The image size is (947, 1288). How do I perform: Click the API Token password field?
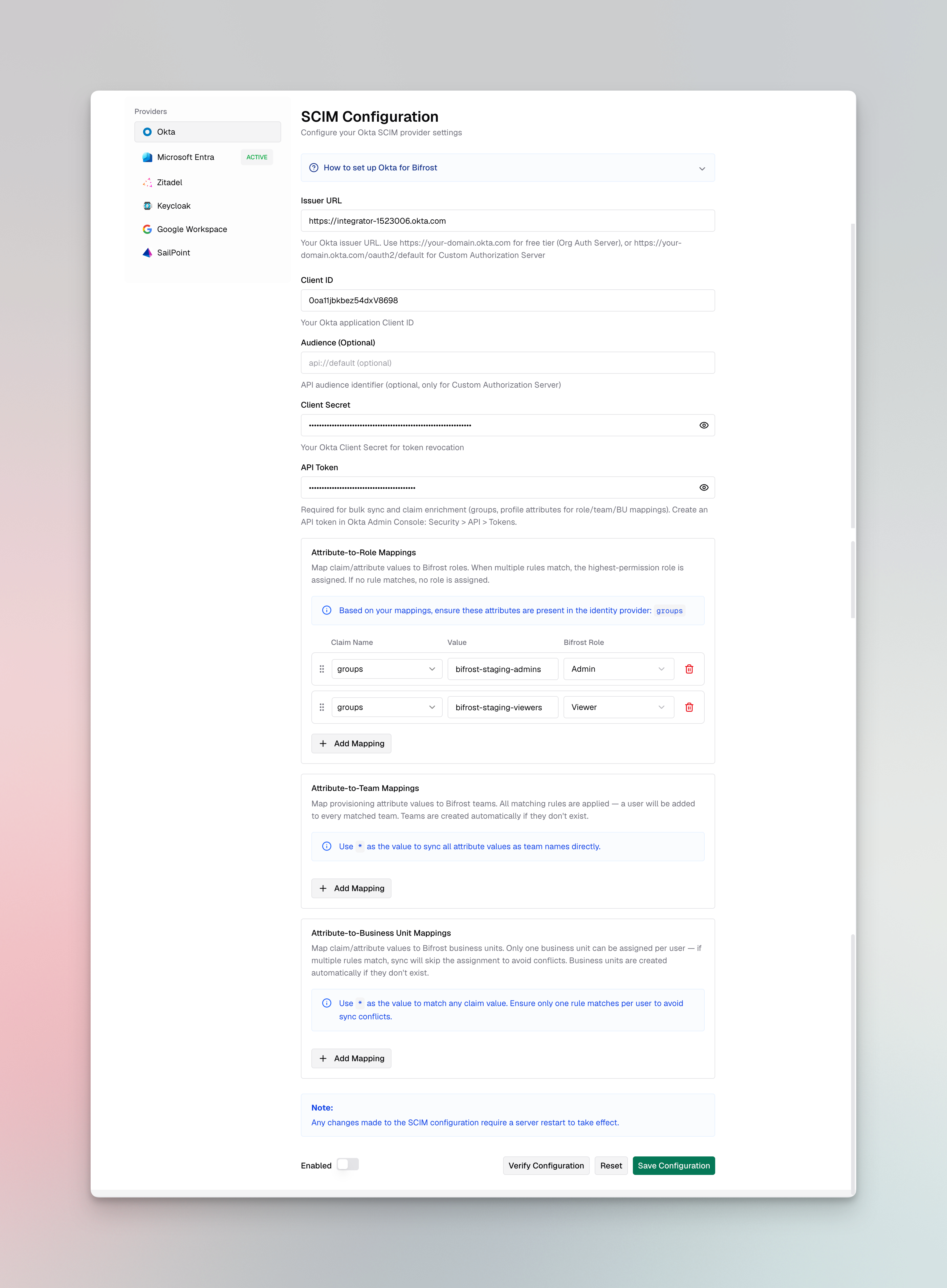click(508, 487)
